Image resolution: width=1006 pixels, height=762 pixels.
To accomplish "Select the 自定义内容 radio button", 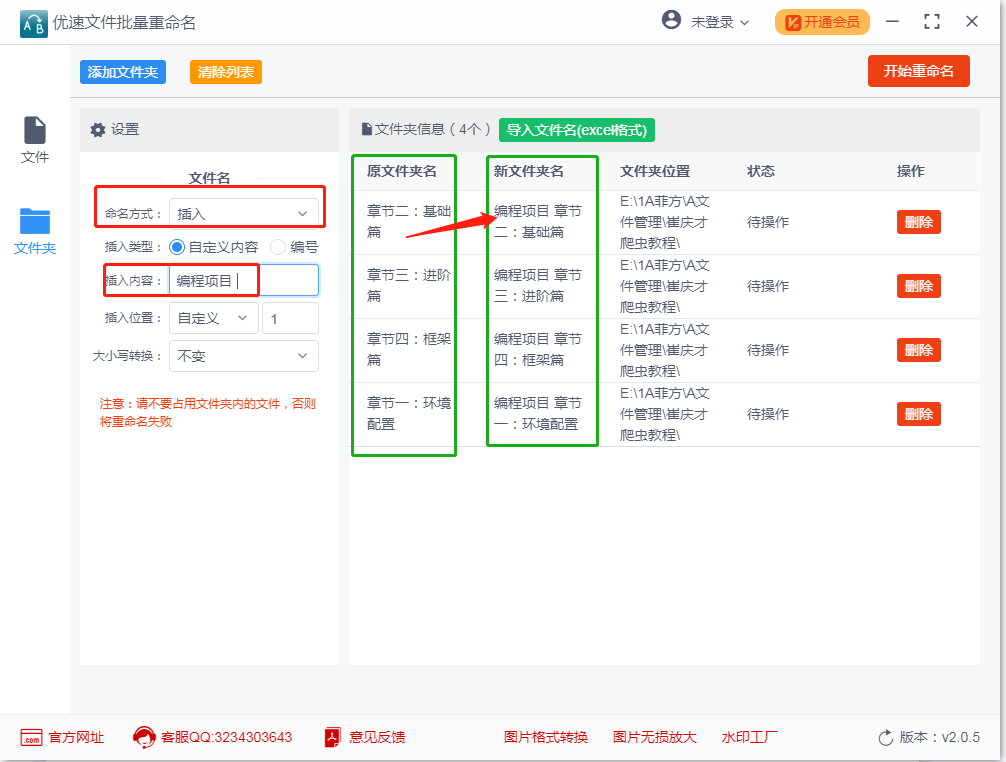I will point(177,247).
